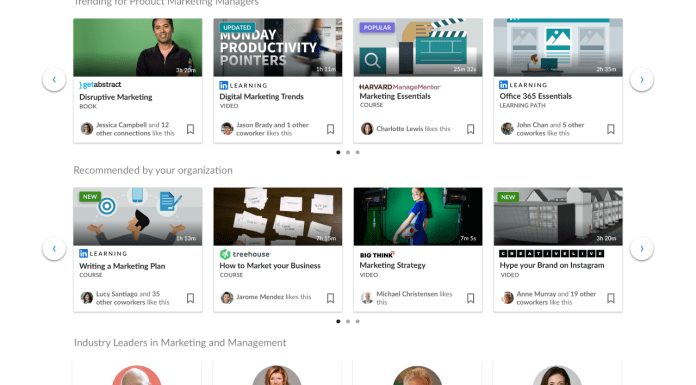
Task: Open Hype your Brand on Instagram link
Action: tap(552, 265)
